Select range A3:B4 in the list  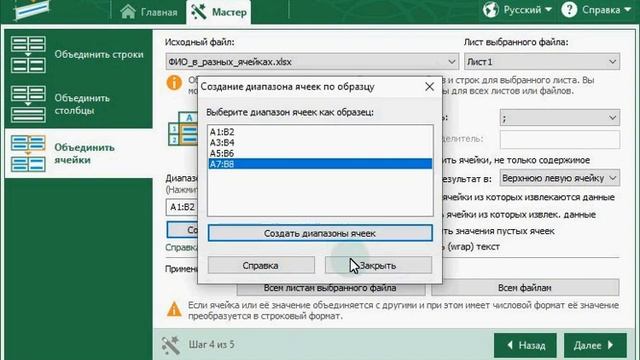click(320, 142)
